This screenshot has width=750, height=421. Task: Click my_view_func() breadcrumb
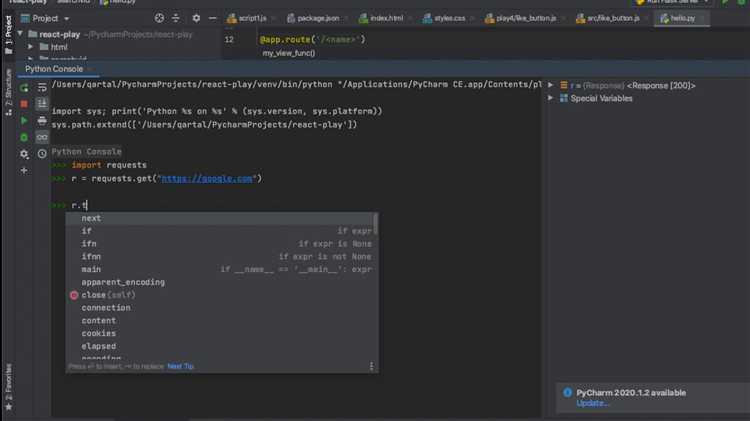288,53
